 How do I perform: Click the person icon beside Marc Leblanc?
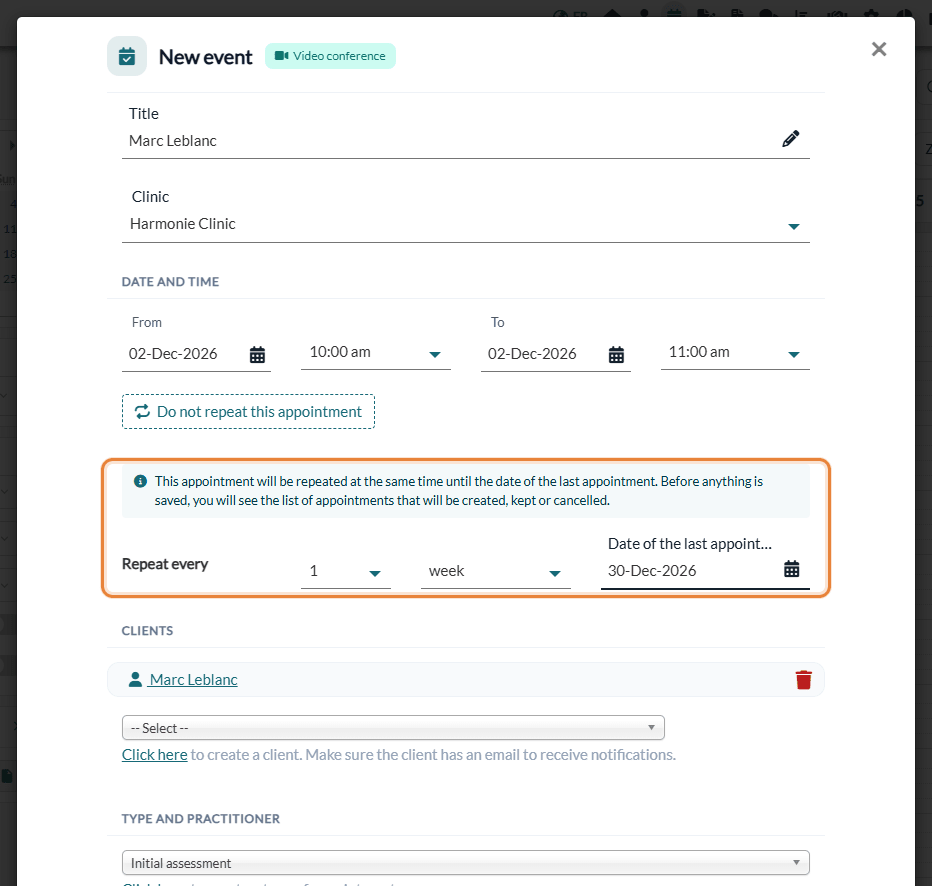[x=135, y=679]
